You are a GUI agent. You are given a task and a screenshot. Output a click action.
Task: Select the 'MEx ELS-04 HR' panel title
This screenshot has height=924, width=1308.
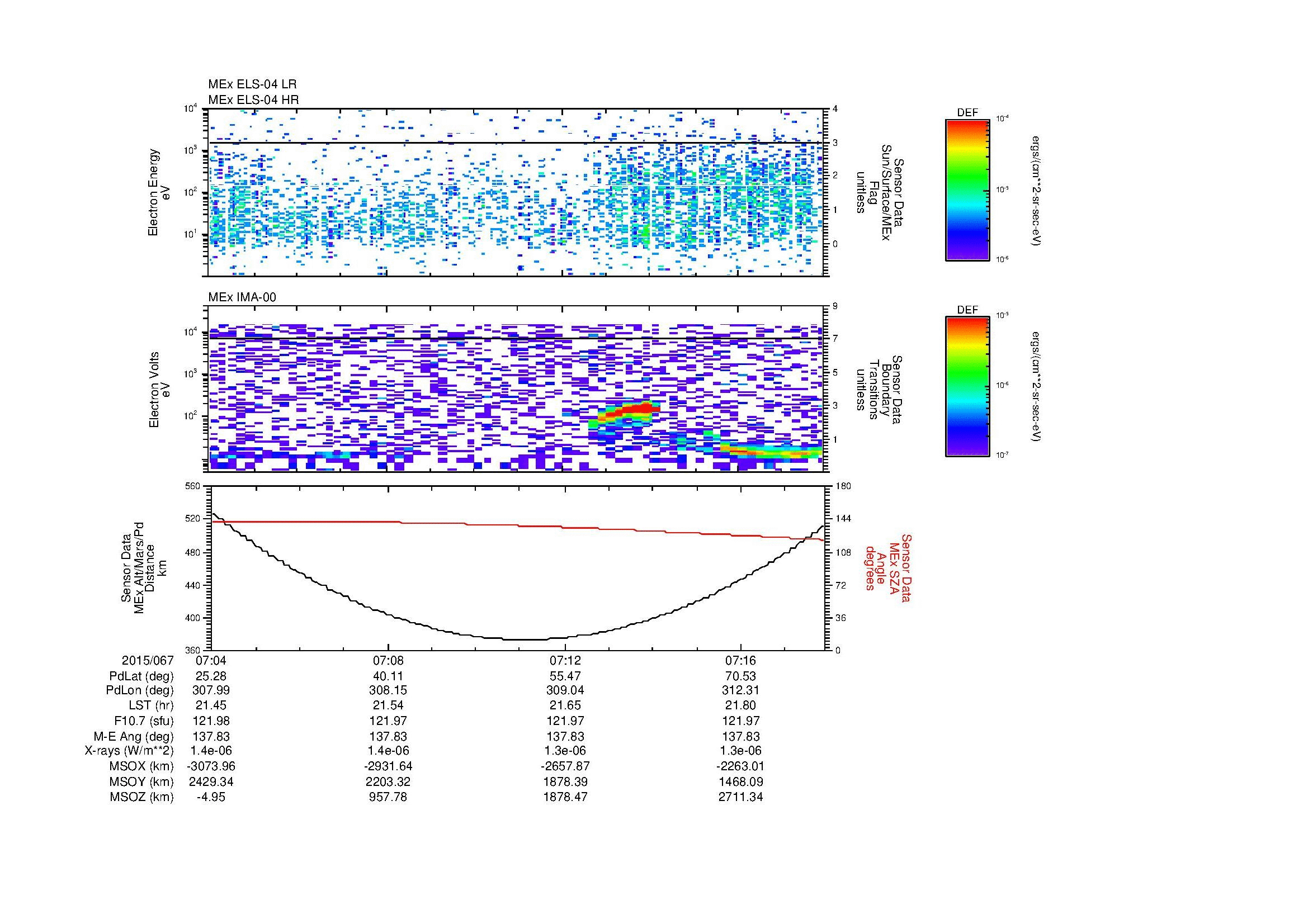(253, 99)
